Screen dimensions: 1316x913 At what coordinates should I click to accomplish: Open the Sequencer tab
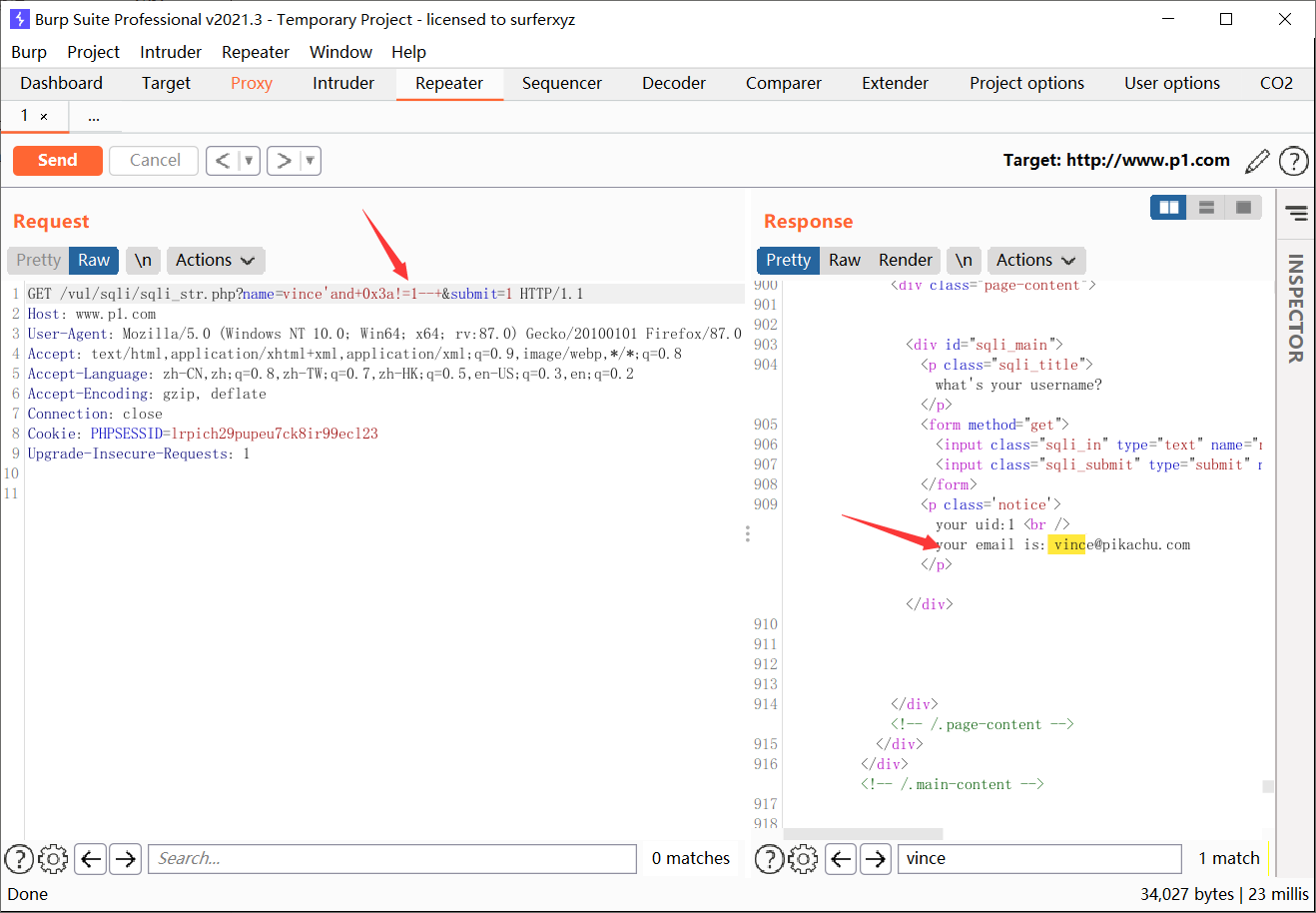pyautogui.click(x=562, y=83)
